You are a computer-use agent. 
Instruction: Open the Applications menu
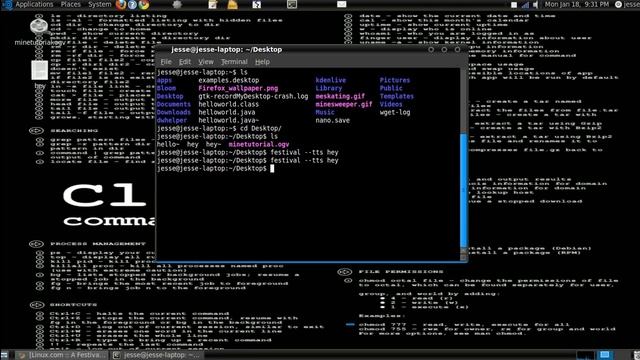pyautogui.click(x=34, y=4)
